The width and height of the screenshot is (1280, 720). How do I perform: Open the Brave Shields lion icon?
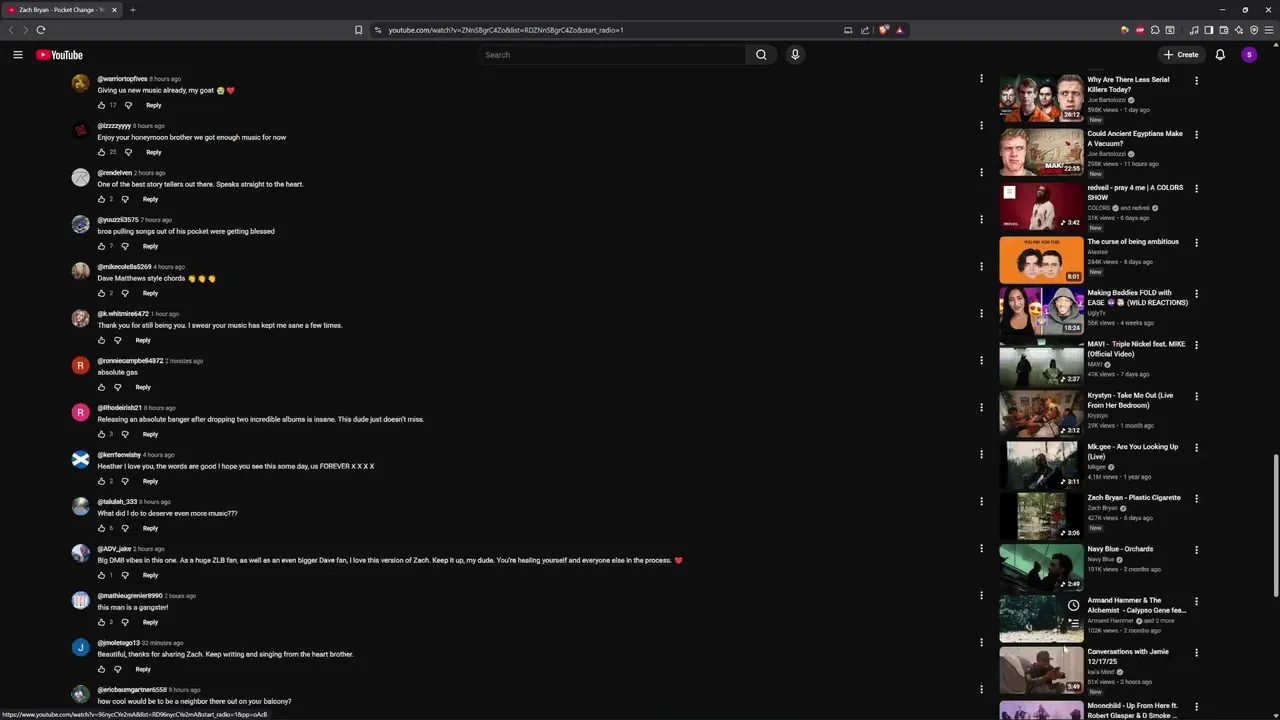(x=883, y=30)
